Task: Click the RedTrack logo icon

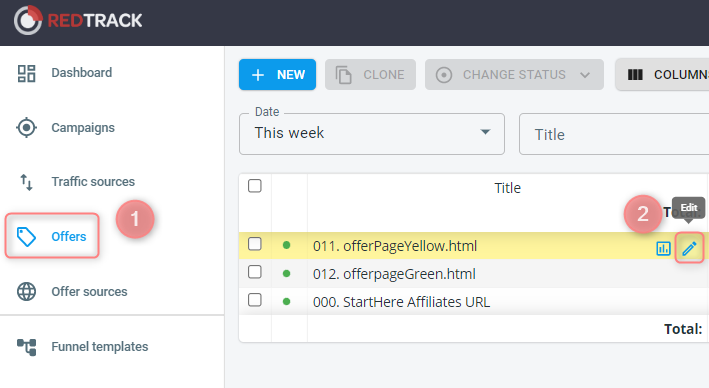Action: (x=28, y=20)
